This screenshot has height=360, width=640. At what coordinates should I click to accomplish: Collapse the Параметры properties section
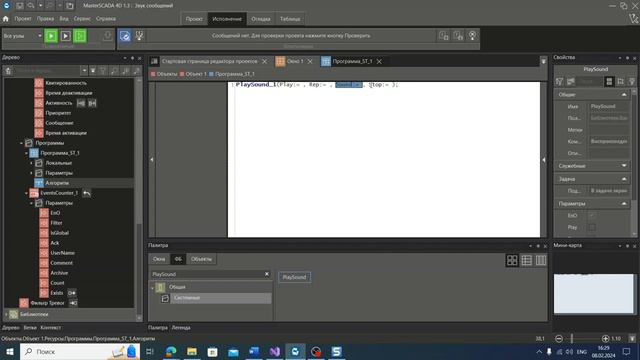624,203
